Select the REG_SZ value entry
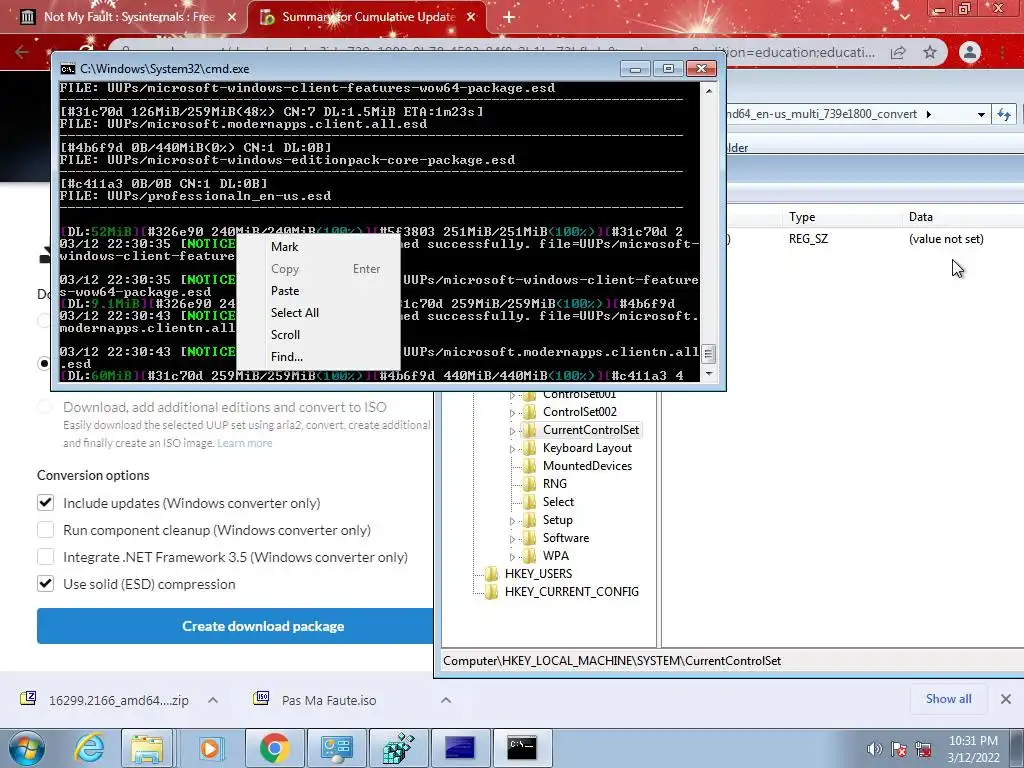 pyautogui.click(x=808, y=239)
